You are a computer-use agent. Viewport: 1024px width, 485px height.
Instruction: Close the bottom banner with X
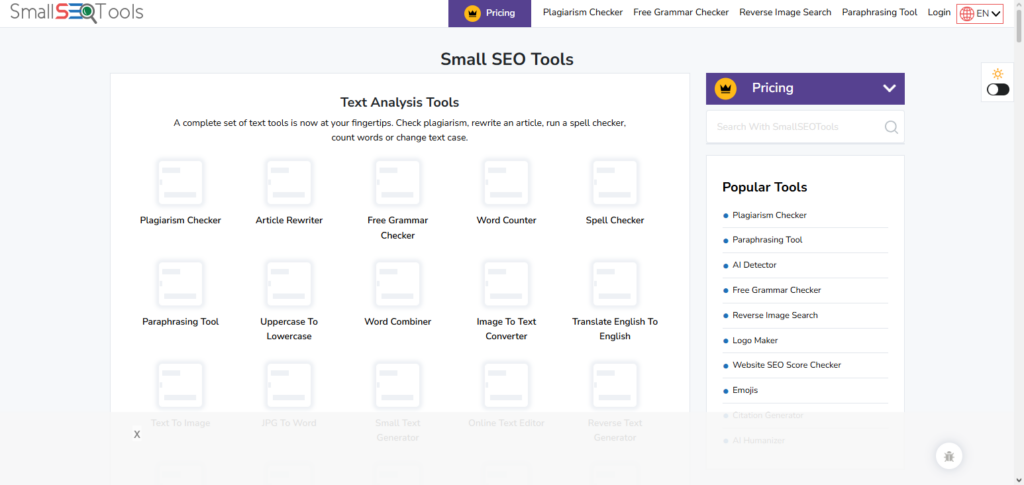pos(137,434)
